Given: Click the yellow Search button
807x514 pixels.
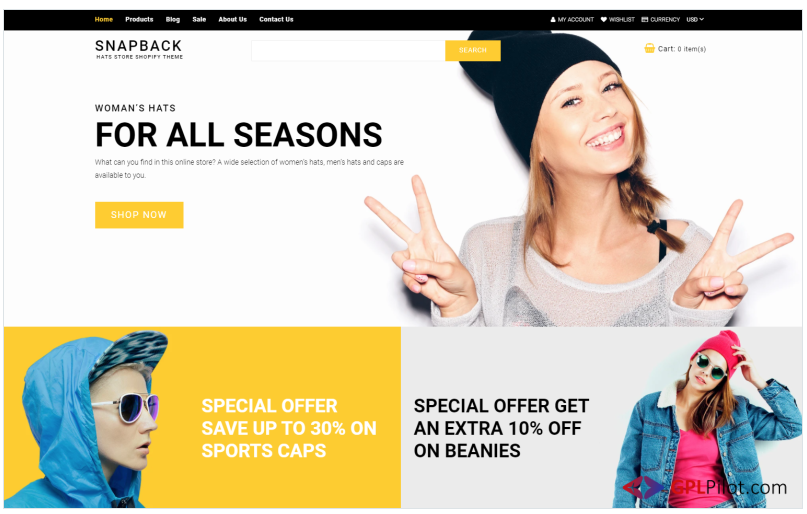Looking at the screenshot, I should (x=472, y=50).
